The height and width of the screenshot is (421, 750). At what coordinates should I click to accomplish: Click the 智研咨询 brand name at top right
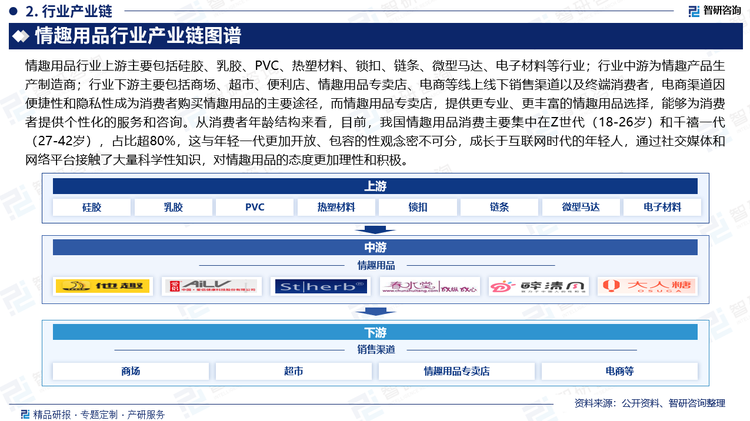pyautogui.click(x=721, y=11)
